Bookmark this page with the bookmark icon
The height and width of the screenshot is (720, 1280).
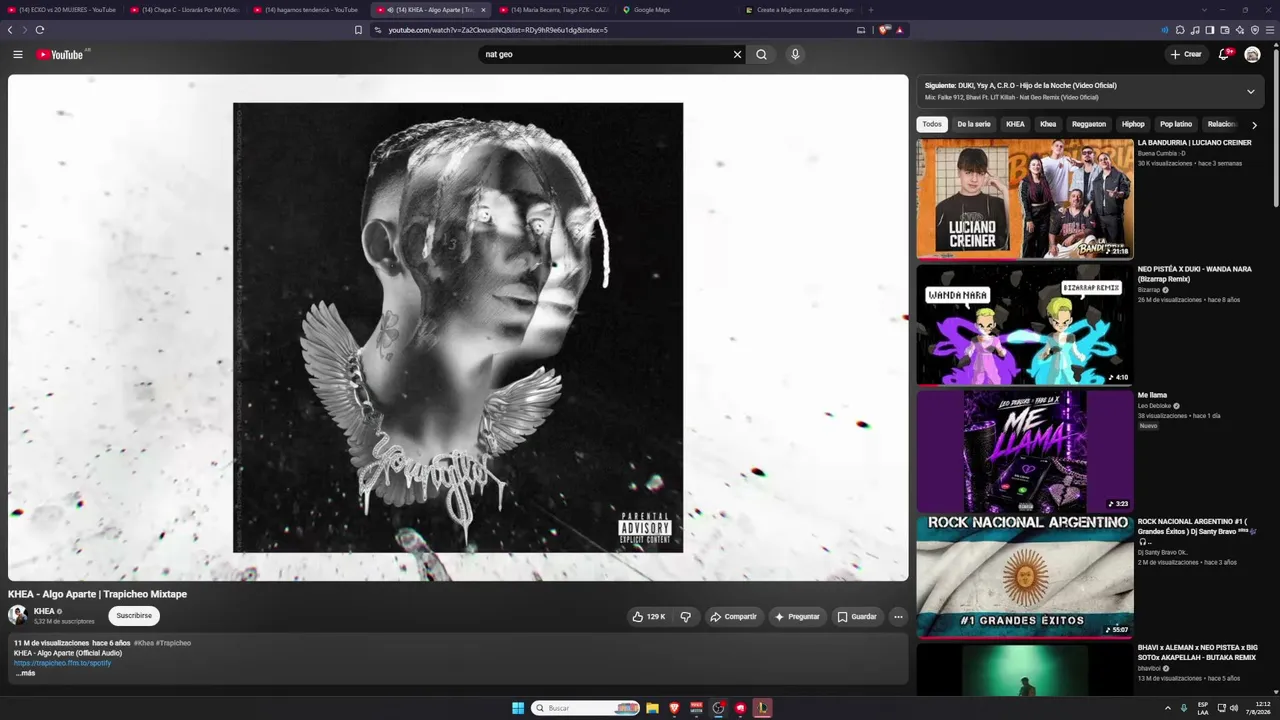[x=358, y=30]
